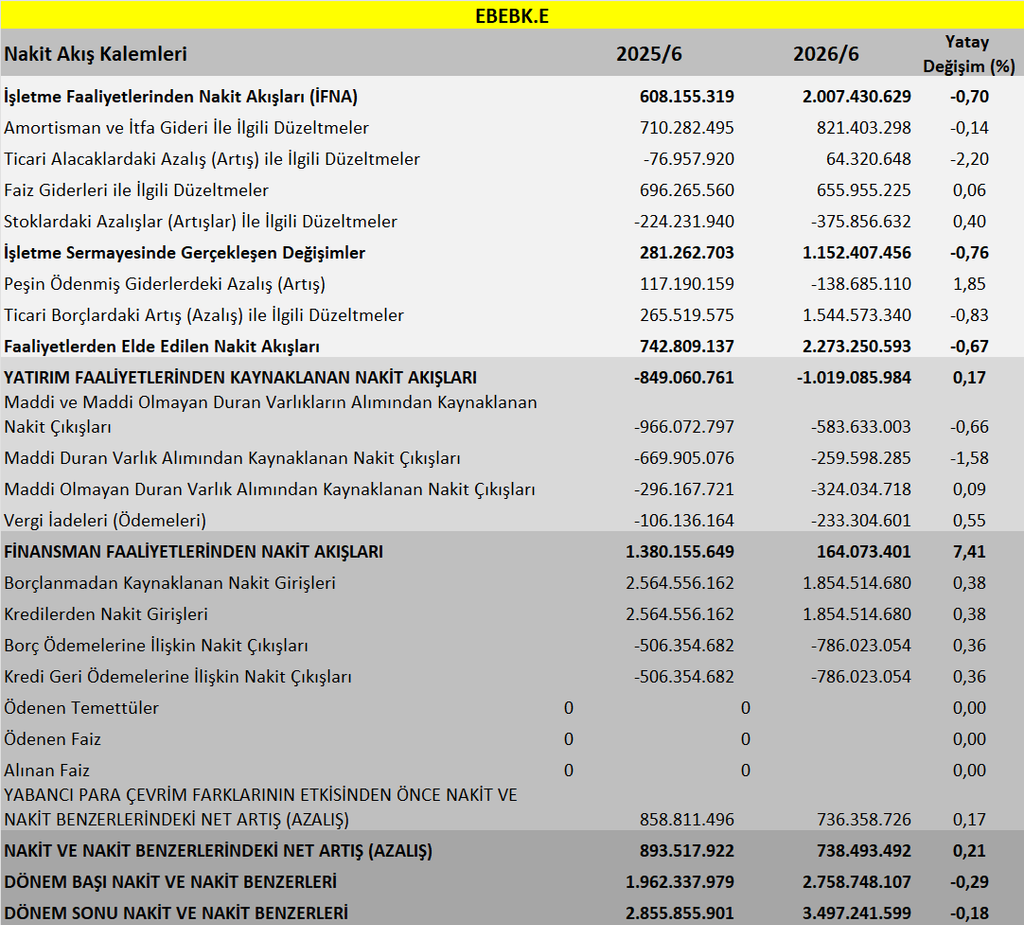Click the 'Vergi İadeleri (Ödemeleri)' row label
This screenshot has height=925, width=1024.
tap(105, 521)
